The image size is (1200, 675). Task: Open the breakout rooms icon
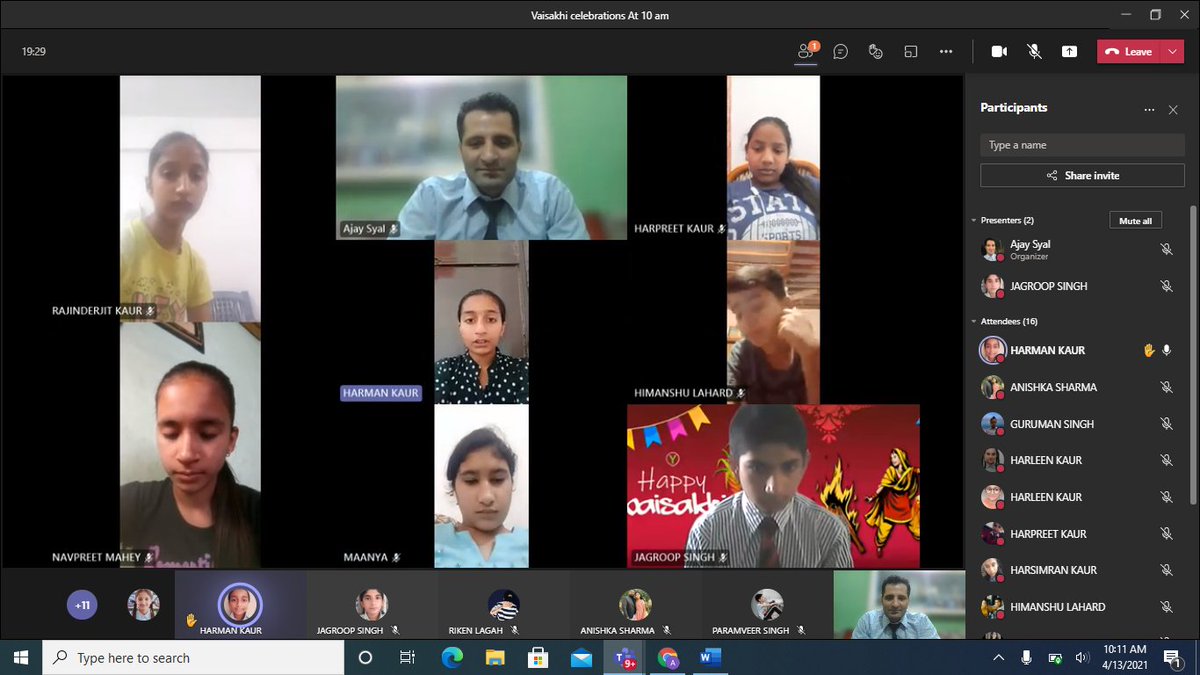click(911, 51)
